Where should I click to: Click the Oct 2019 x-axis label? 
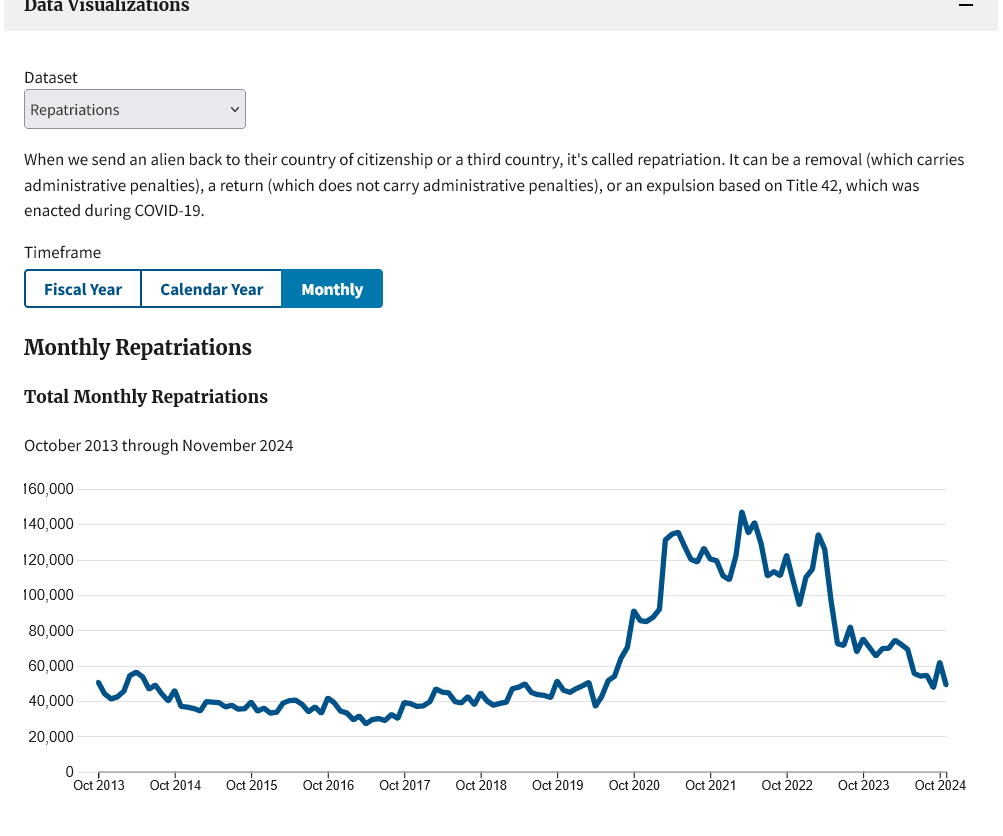[558, 785]
